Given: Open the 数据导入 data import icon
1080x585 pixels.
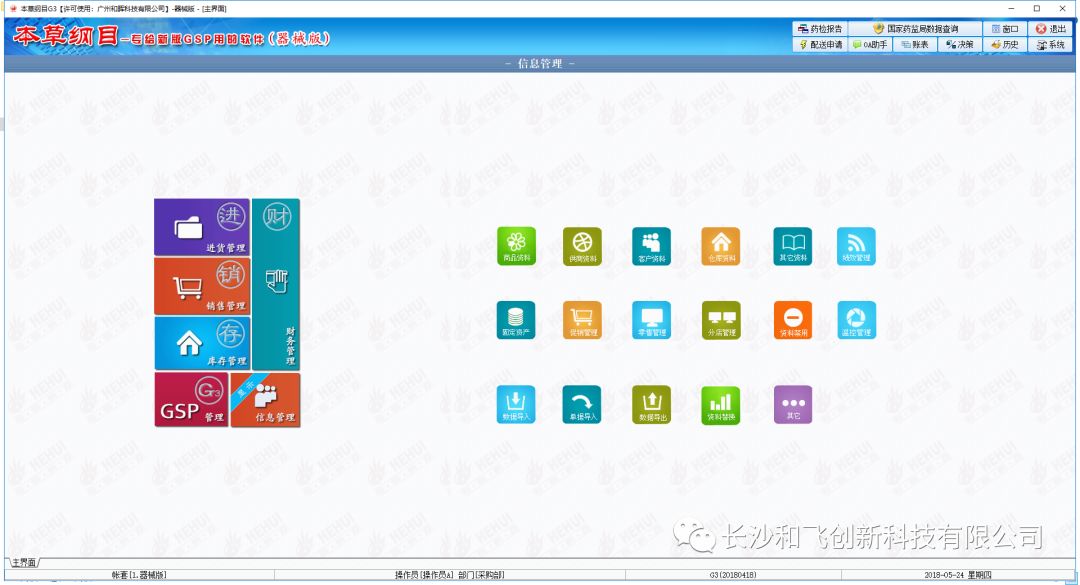Looking at the screenshot, I should pos(516,404).
